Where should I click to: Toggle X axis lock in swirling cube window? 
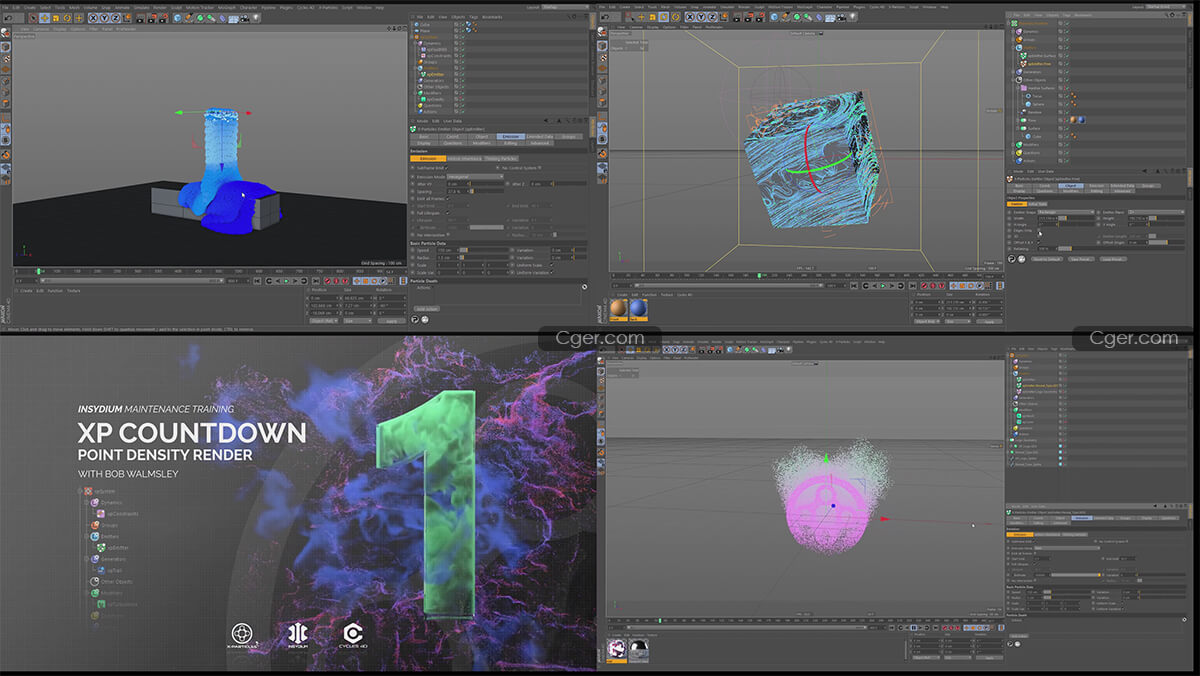click(x=689, y=17)
